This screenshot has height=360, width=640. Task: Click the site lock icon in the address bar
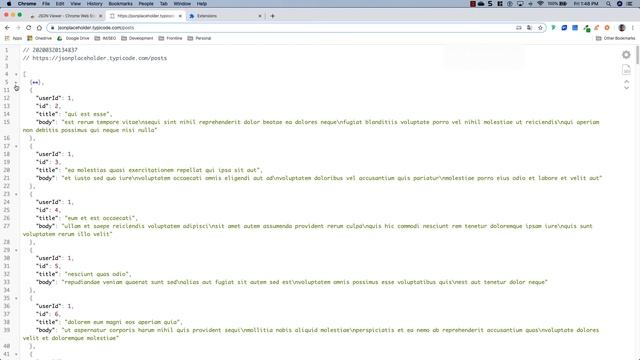[52, 28]
